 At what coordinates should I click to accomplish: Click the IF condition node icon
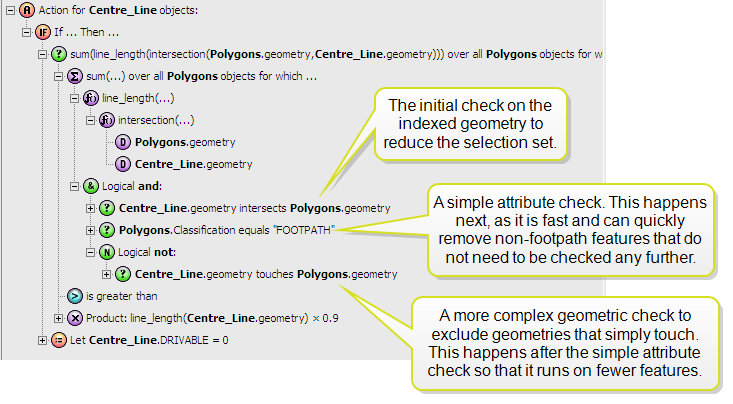42,32
